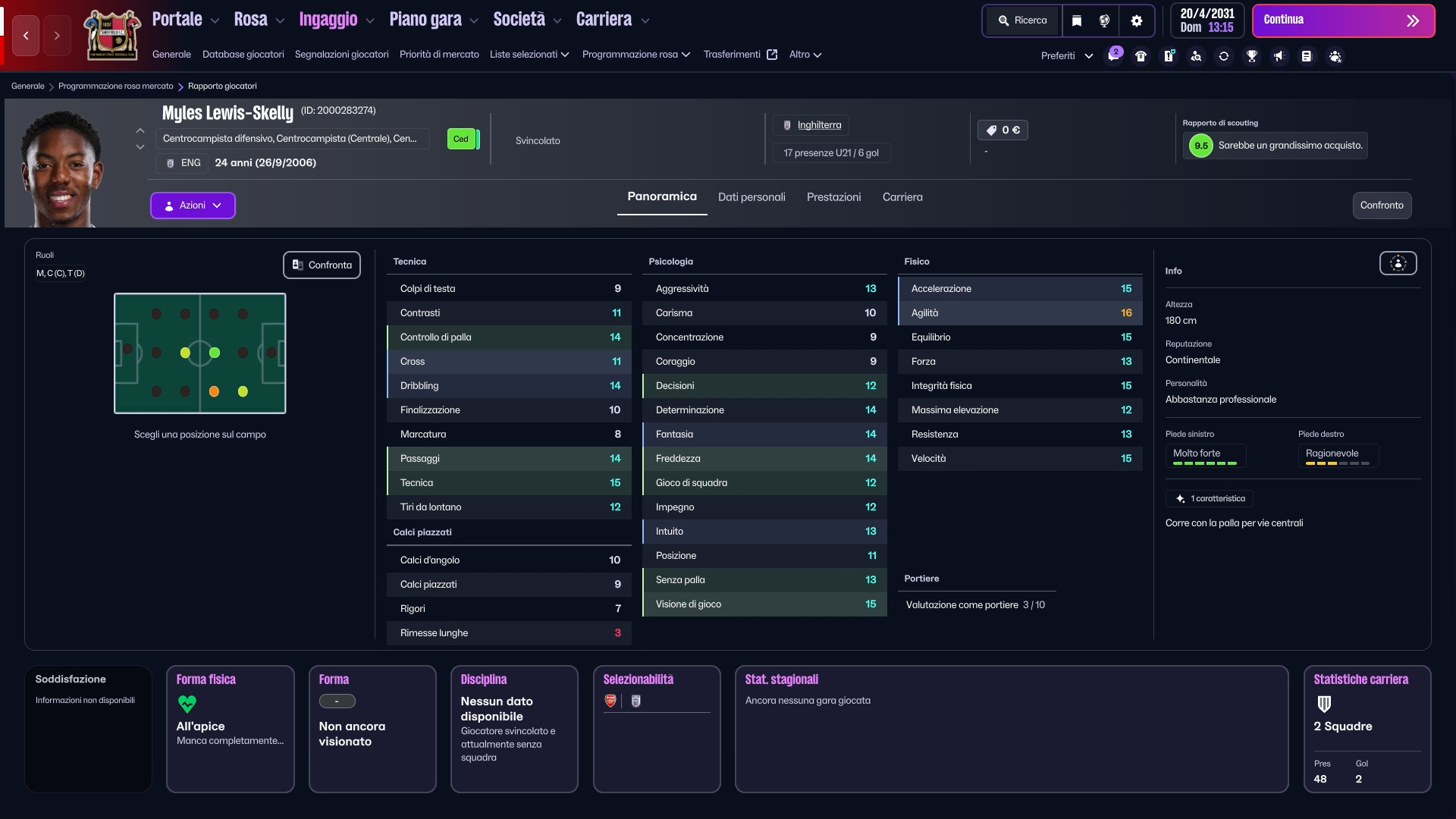Click the scouting search-person icon

tap(1196, 56)
